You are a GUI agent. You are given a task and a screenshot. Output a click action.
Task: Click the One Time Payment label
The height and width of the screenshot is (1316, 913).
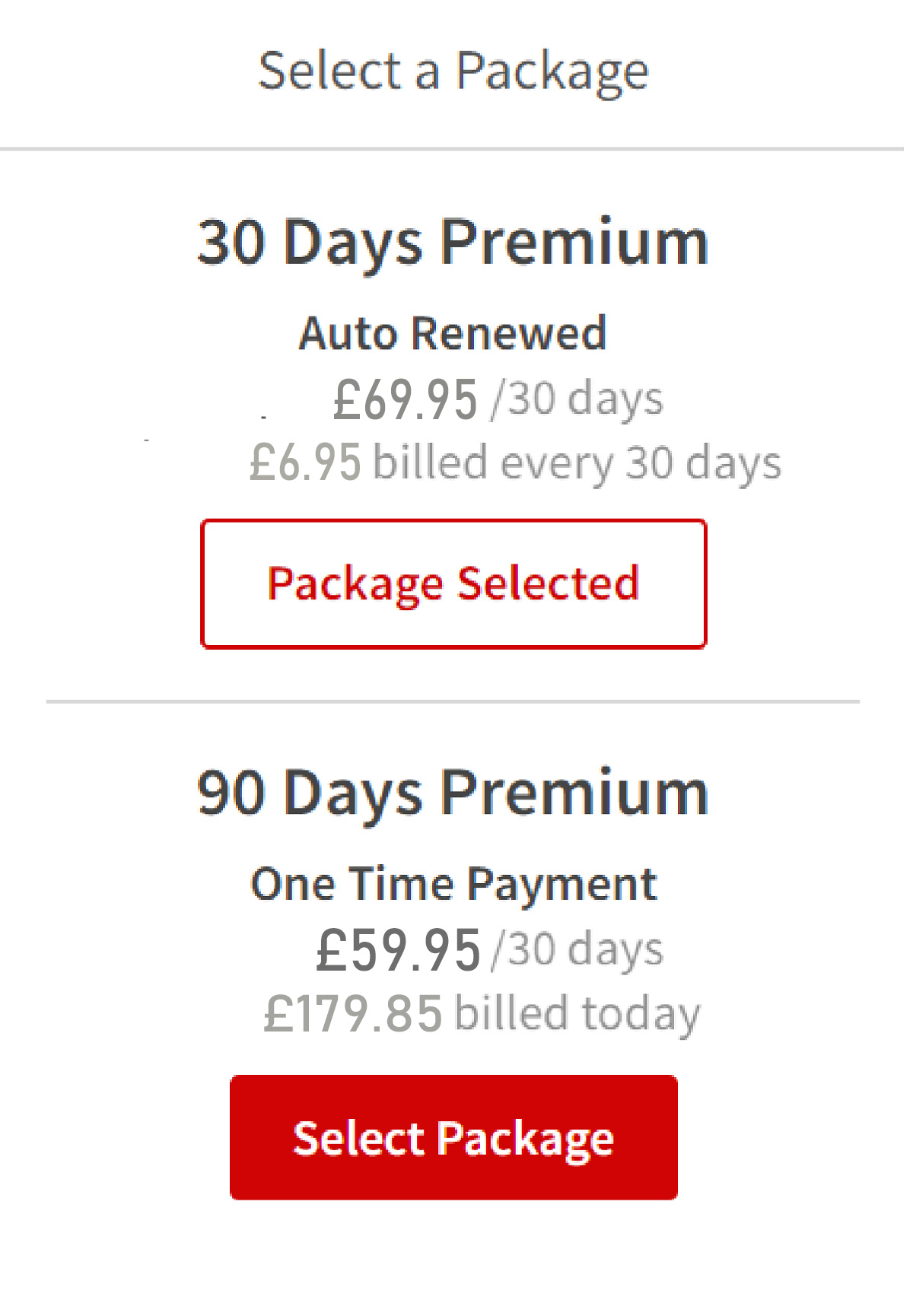(x=454, y=882)
